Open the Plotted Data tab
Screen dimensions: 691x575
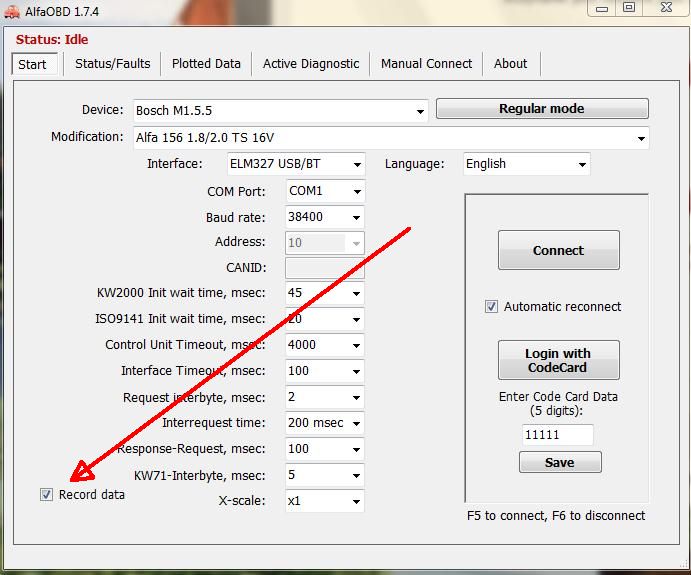pyautogui.click(x=206, y=64)
